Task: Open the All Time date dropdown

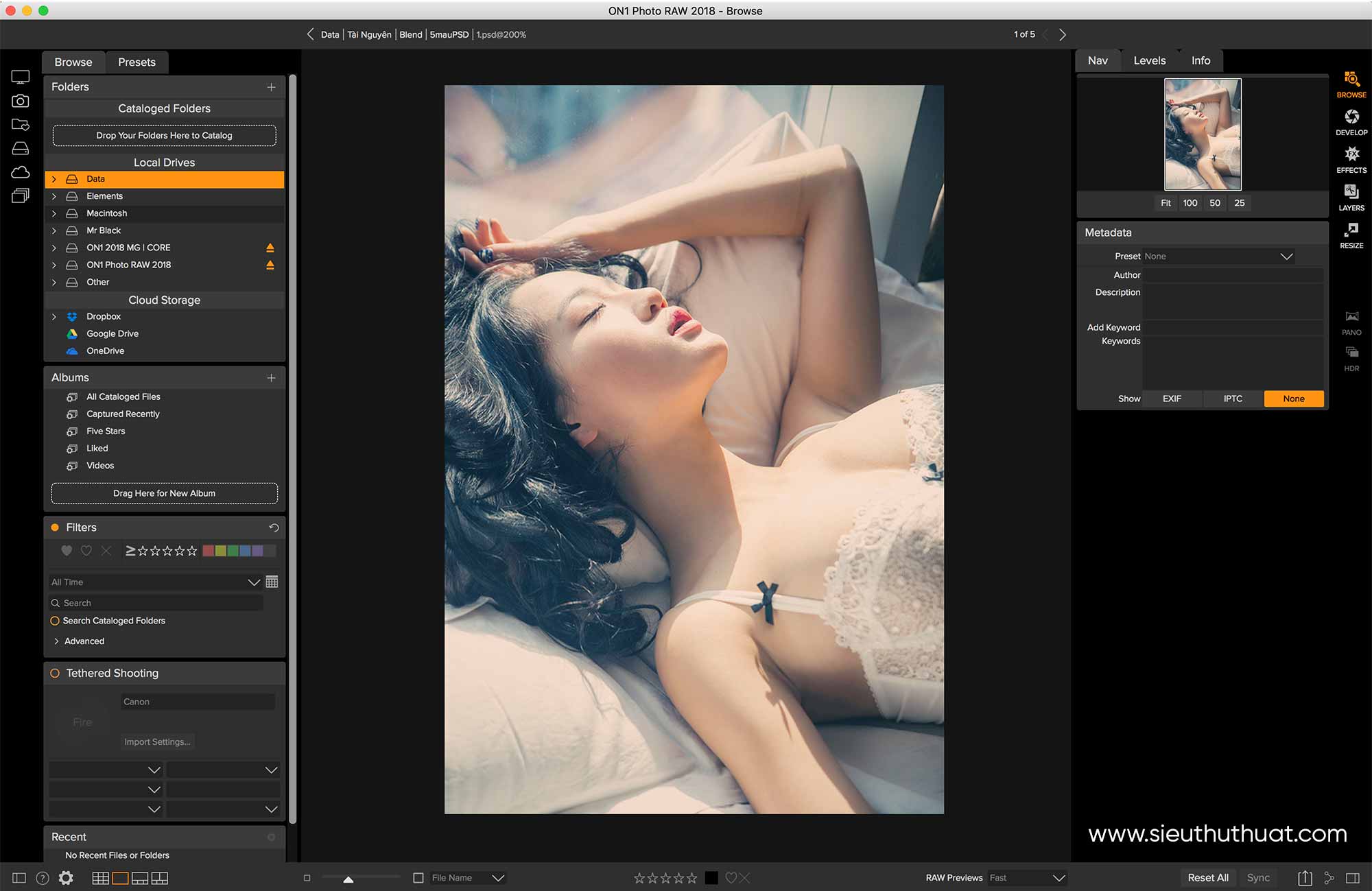Action: (155, 582)
